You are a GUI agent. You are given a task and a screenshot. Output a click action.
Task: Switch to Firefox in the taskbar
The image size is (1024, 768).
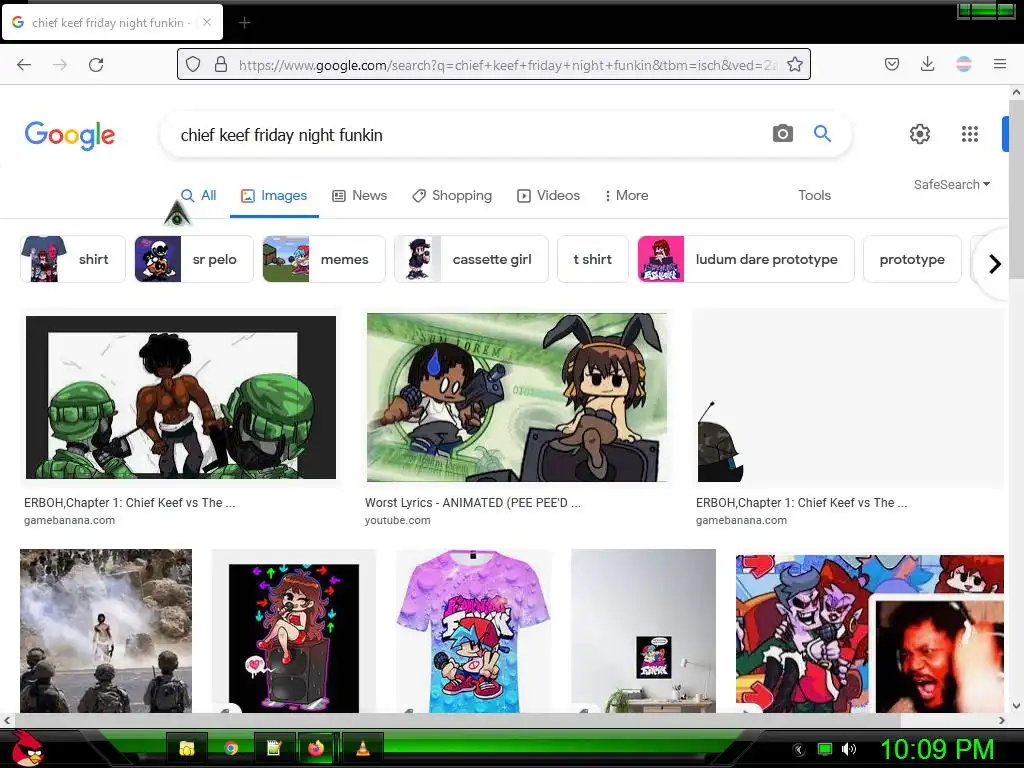click(x=317, y=748)
